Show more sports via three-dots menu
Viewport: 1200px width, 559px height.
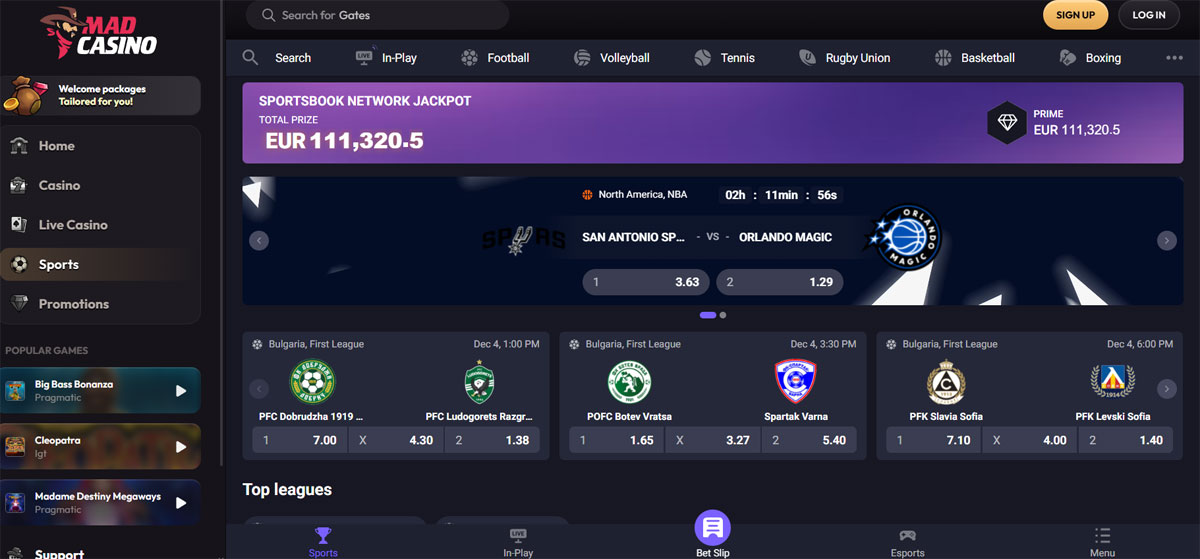[x=1174, y=58]
